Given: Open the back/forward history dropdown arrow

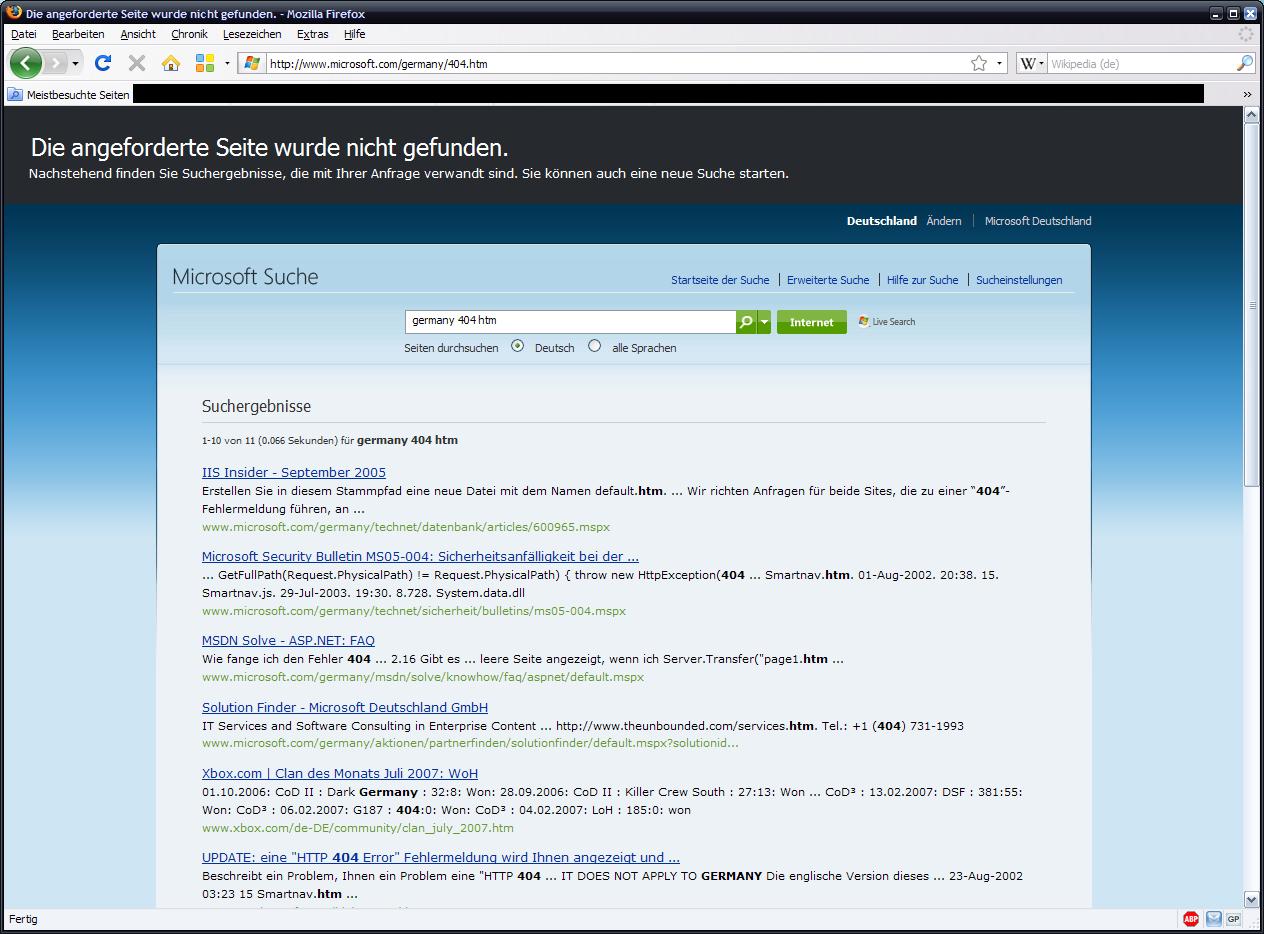Looking at the screenshot, I should 75,63.
